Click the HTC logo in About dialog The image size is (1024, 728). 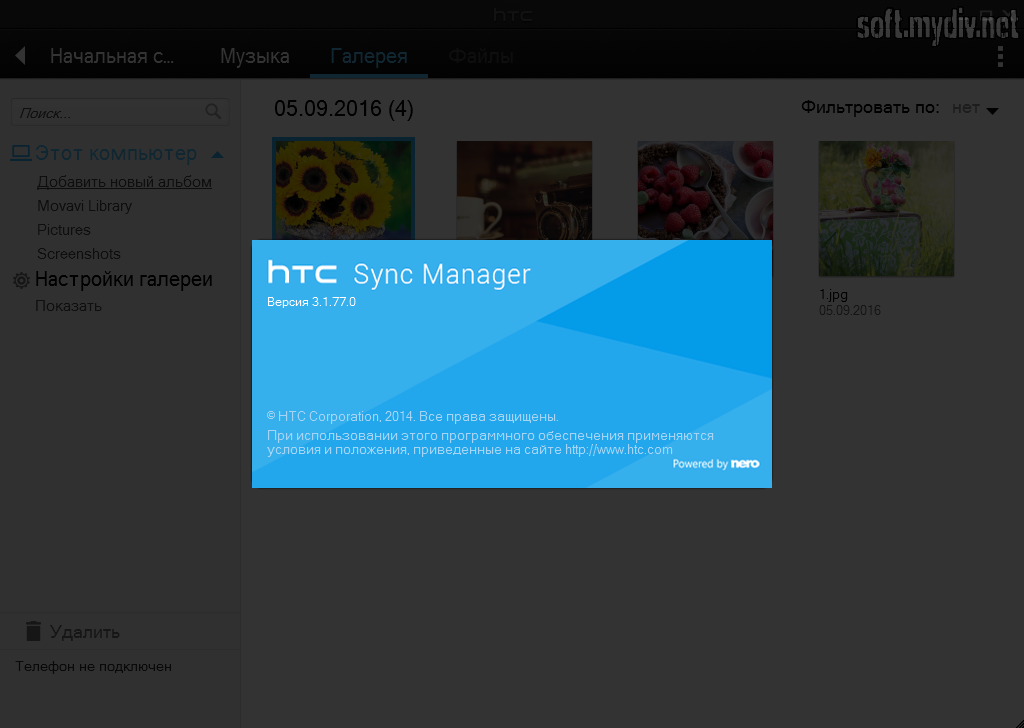tap(302, 272)
